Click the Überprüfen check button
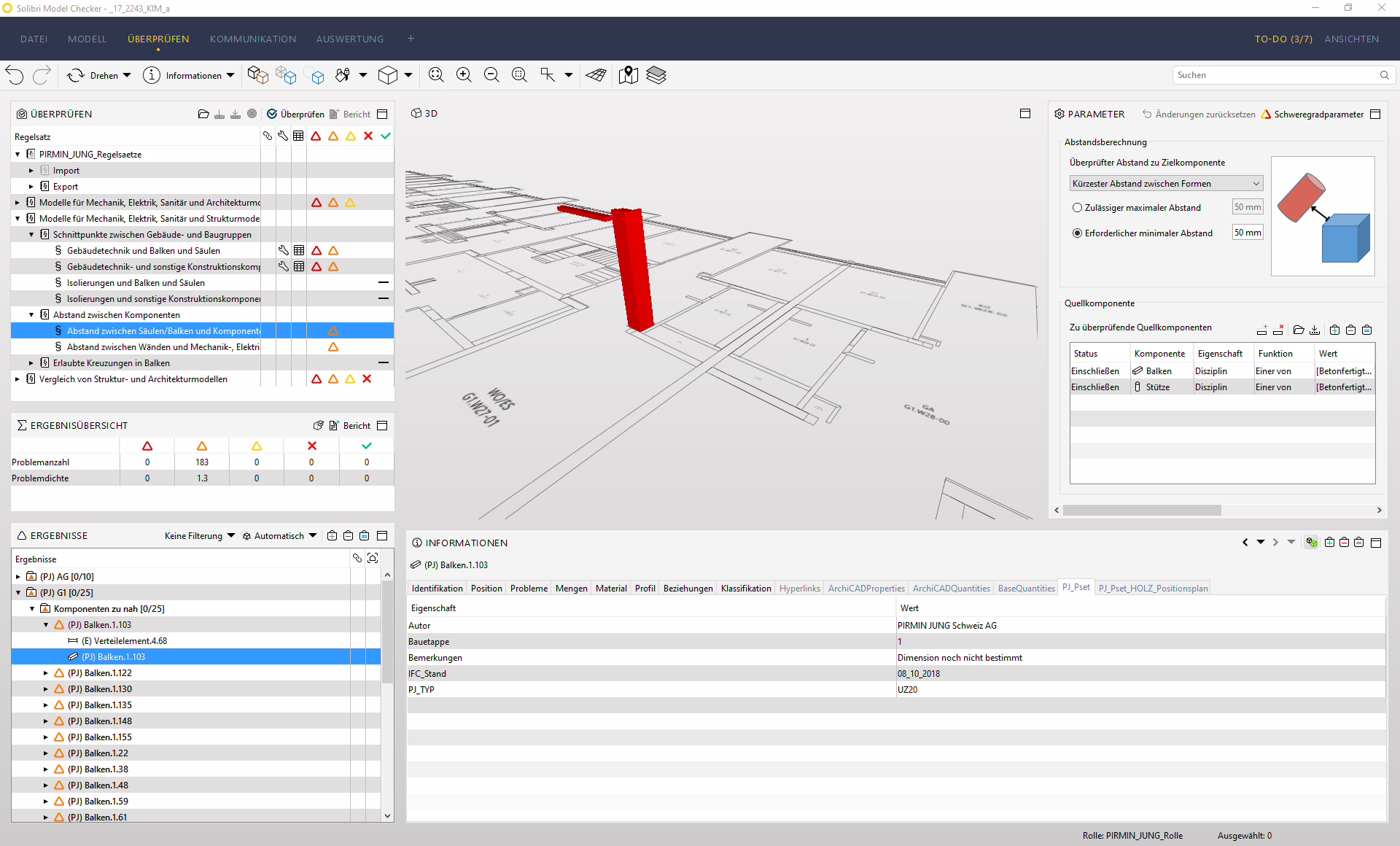This screenshot has width=1400, height=846. point(295,115)
